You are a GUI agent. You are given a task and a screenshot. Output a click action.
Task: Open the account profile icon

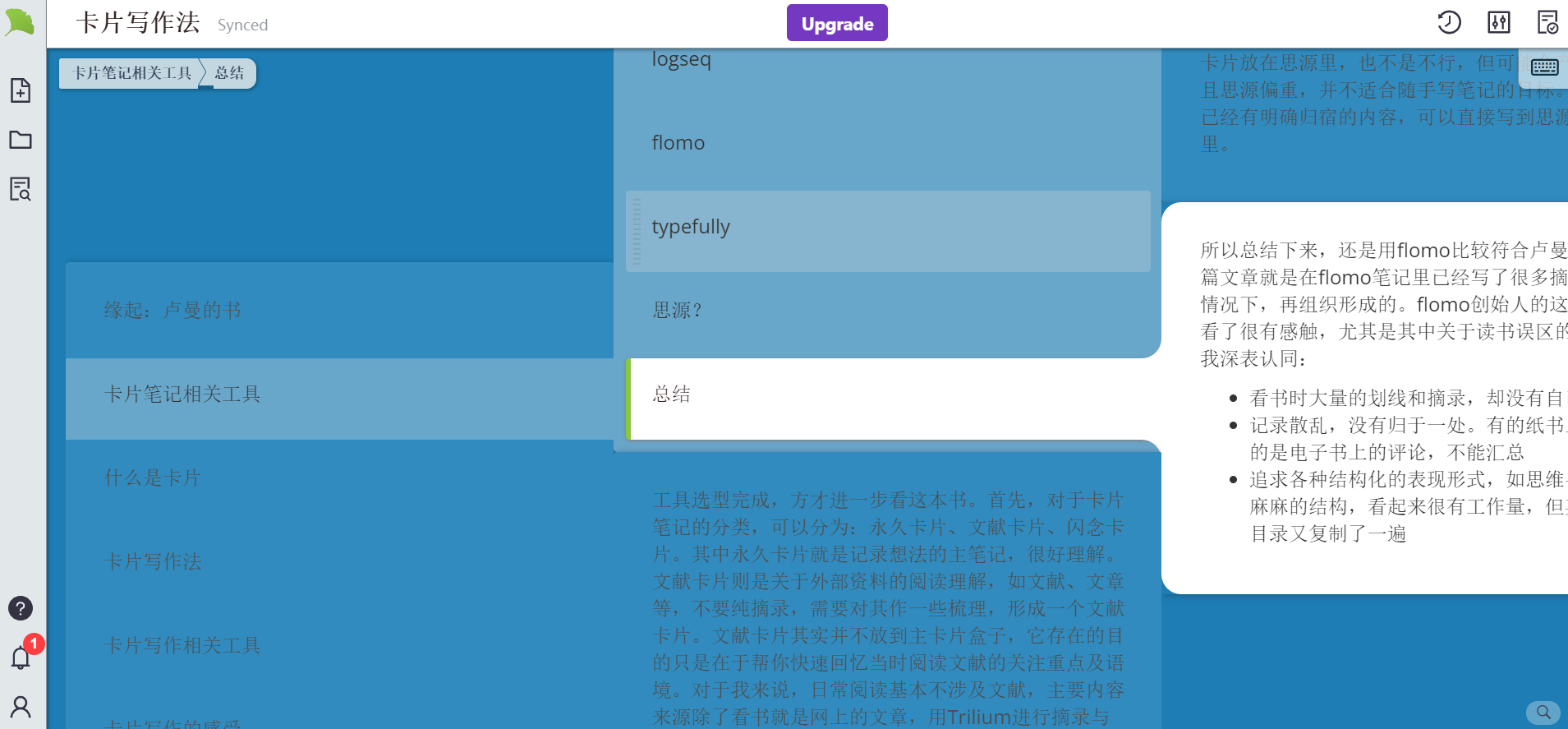coord(21,707)
